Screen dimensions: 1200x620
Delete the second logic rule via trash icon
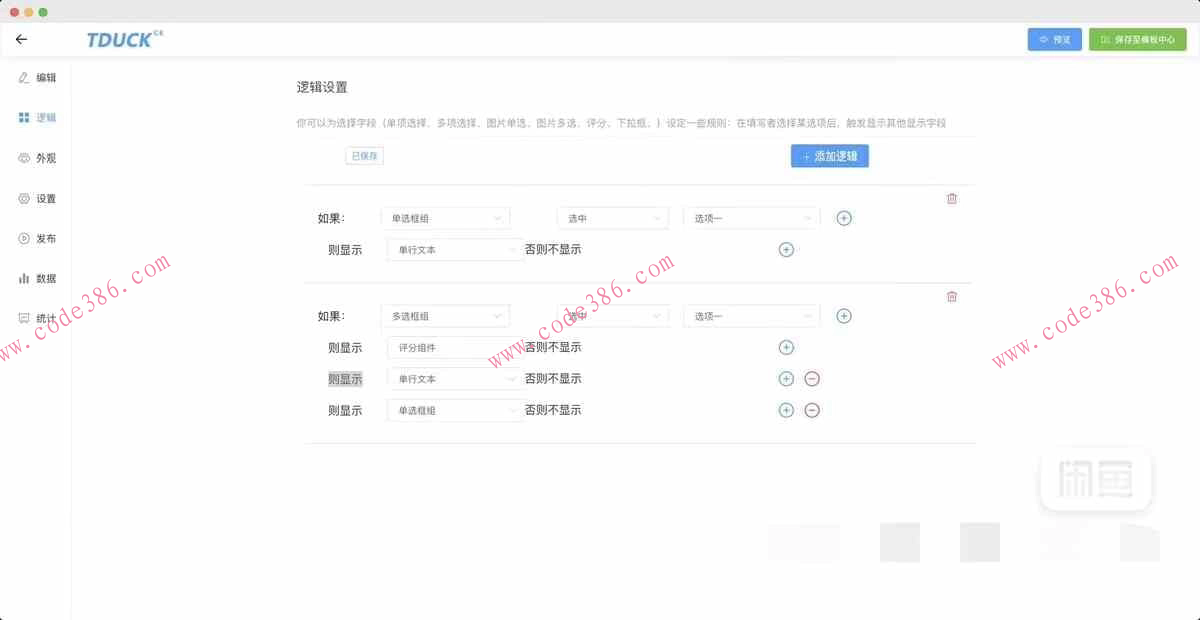click(951, 296)
